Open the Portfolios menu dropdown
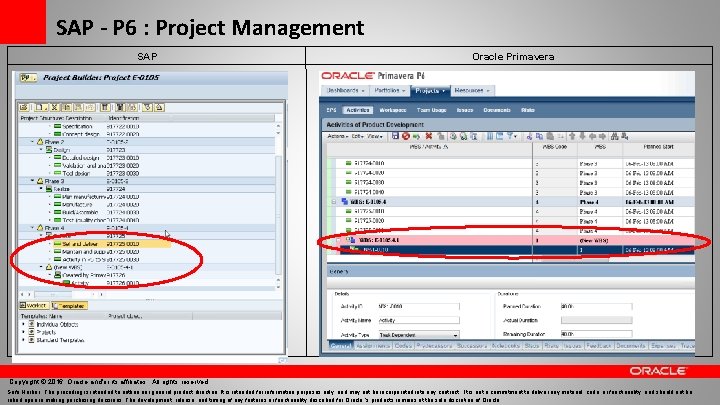This screenshot has width=720, height=405. click(x=390, y=90)
